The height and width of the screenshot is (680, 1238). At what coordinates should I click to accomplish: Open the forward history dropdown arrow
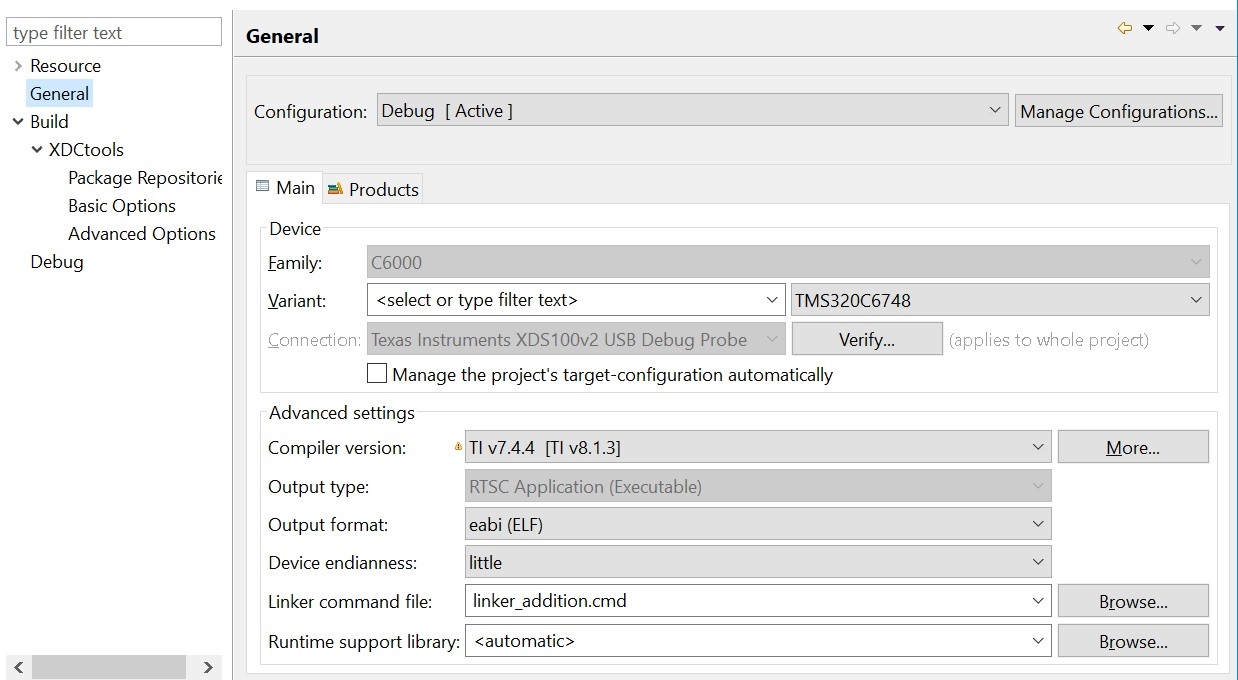click(1197, 28)
